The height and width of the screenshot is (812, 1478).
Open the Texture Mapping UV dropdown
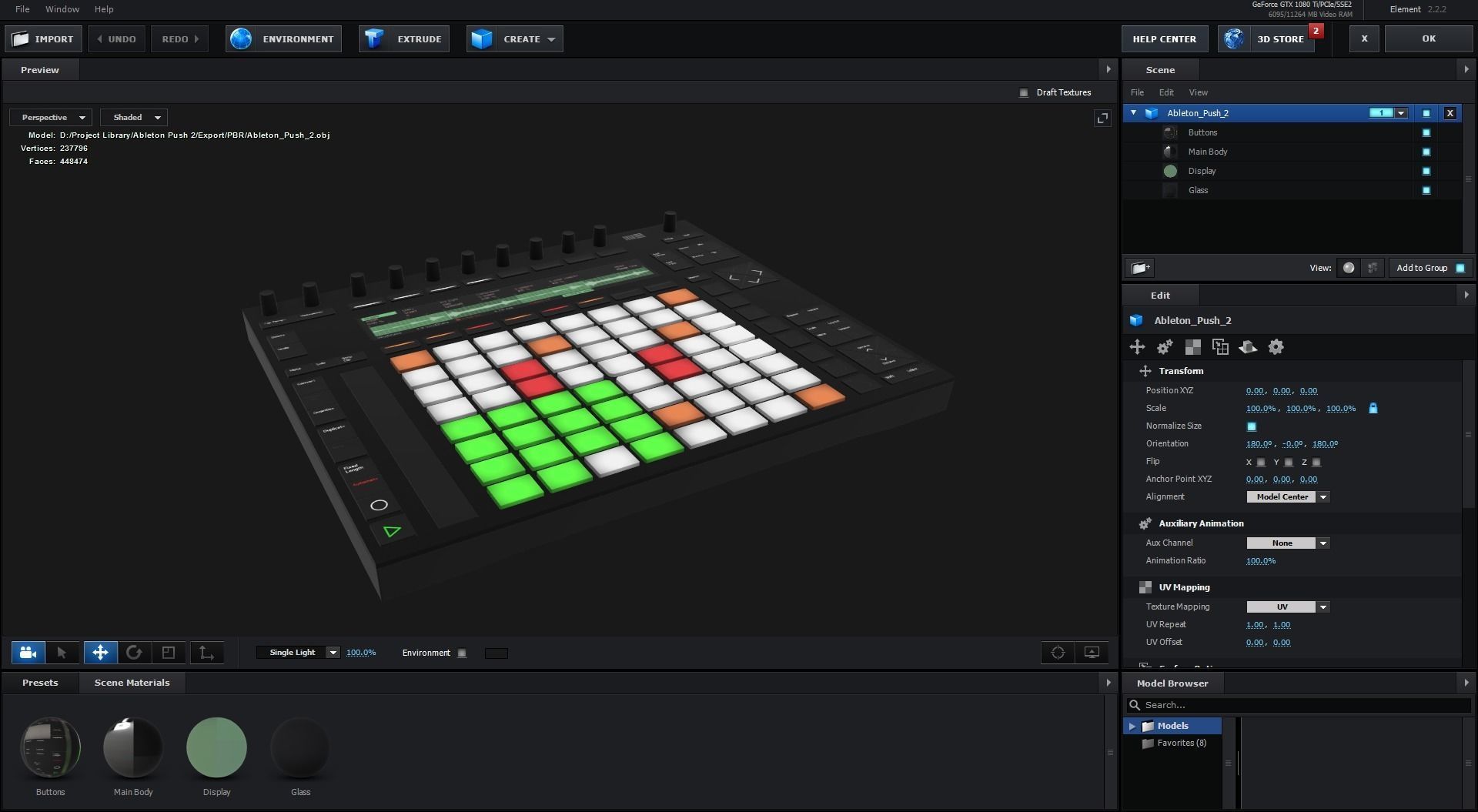(1288, 607)
